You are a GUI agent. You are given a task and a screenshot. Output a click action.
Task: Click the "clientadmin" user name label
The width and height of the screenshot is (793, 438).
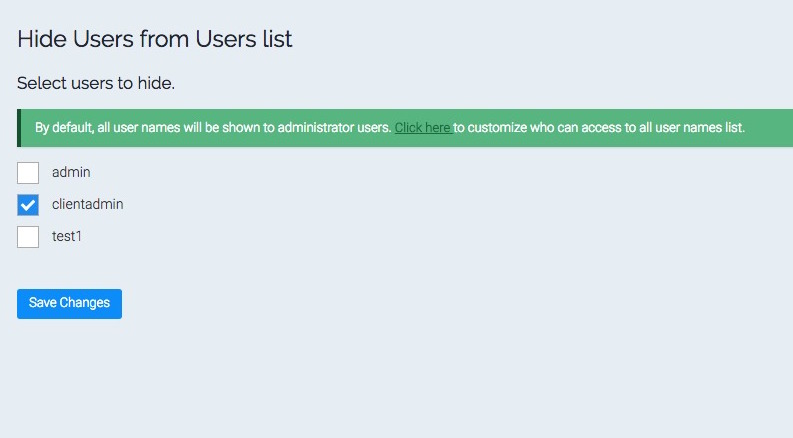(x=87, y=204)
